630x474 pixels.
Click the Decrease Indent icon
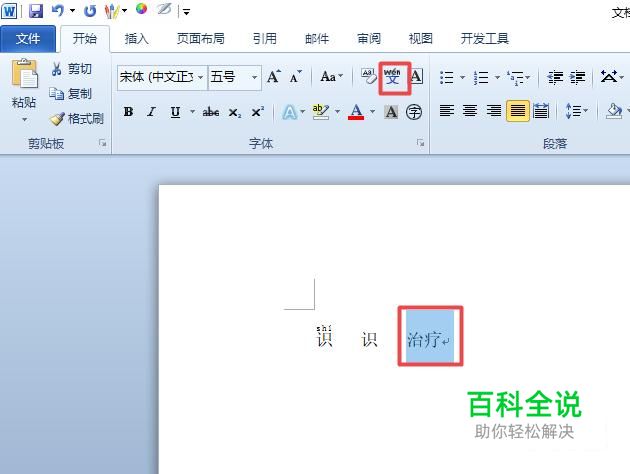555,77
